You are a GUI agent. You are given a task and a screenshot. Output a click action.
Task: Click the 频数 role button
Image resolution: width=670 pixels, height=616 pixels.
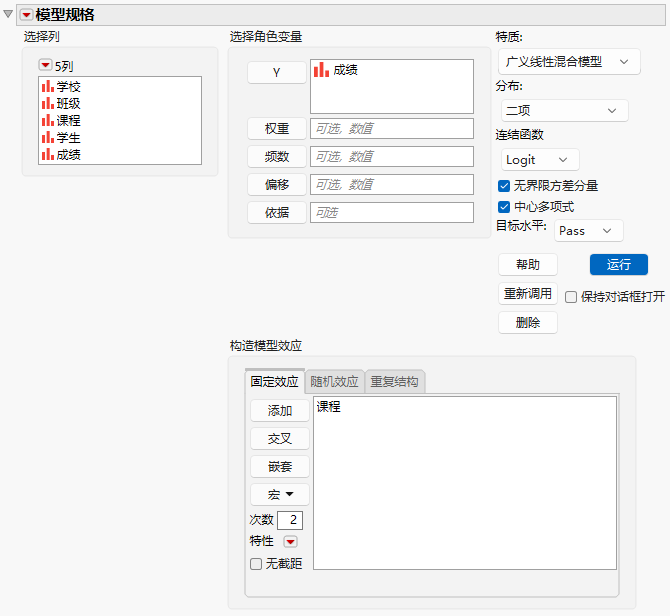pyautogui.click(x=276, y=157)
